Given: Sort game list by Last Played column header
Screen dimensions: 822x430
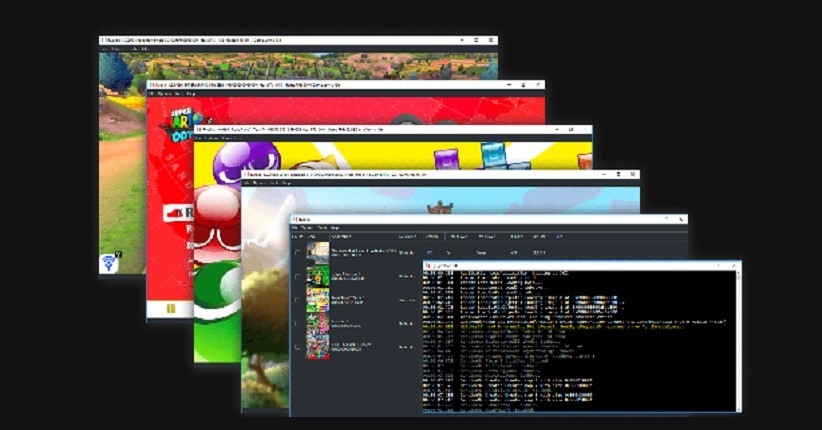Looking at the screenshot, I should pos(487,236).
